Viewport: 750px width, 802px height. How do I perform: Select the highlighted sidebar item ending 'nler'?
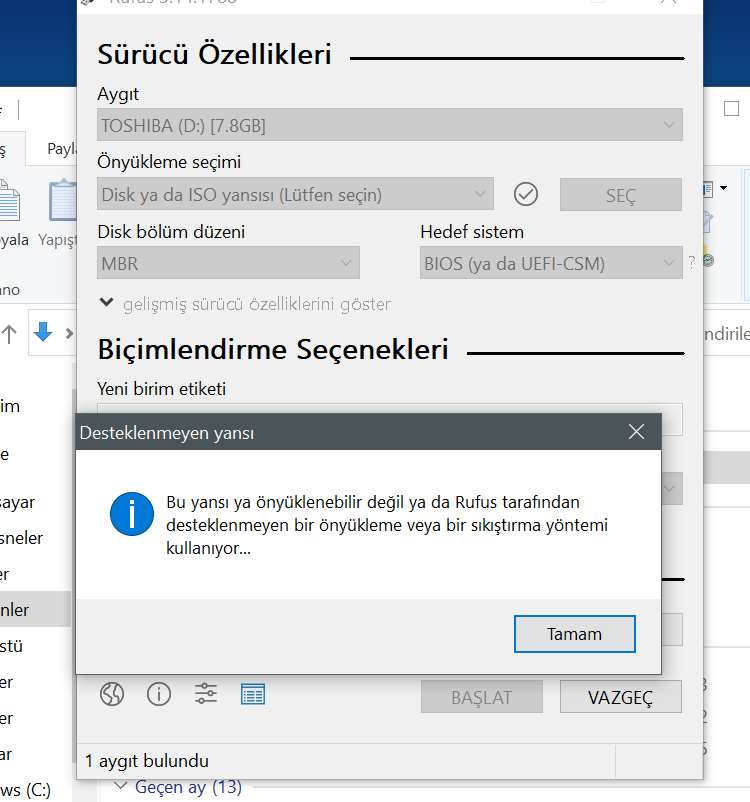pyautogui.click(x=35, y=609)
